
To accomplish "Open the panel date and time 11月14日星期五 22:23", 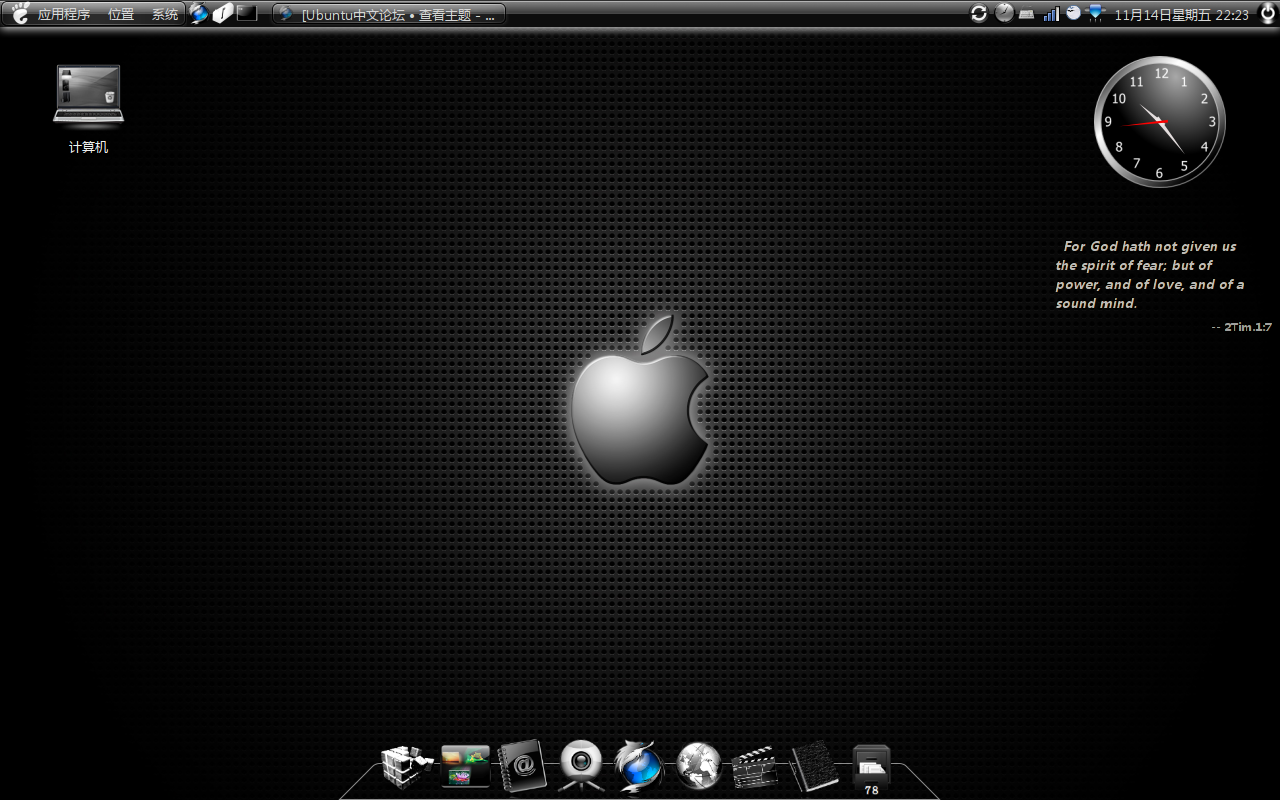I will (1181, 15).
